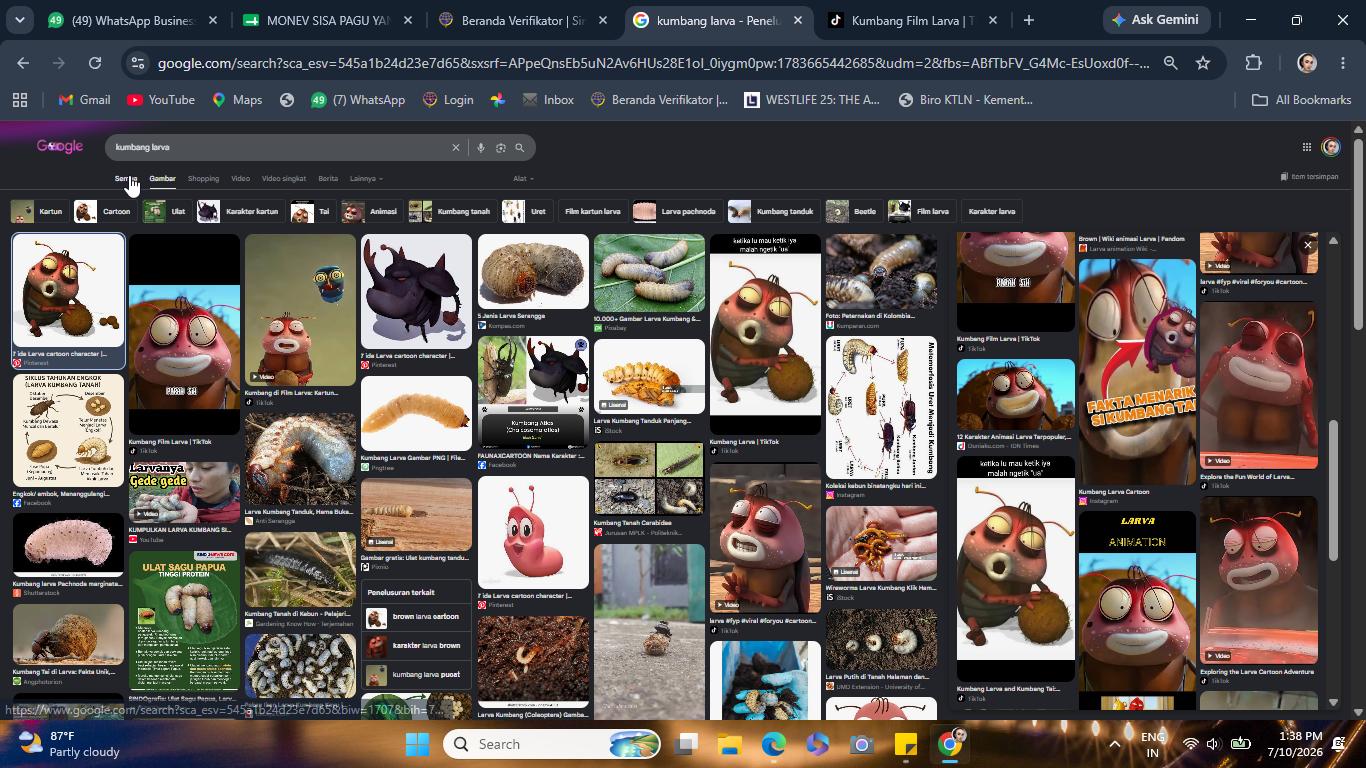Show hidden system tray icons

point(1115,744)
